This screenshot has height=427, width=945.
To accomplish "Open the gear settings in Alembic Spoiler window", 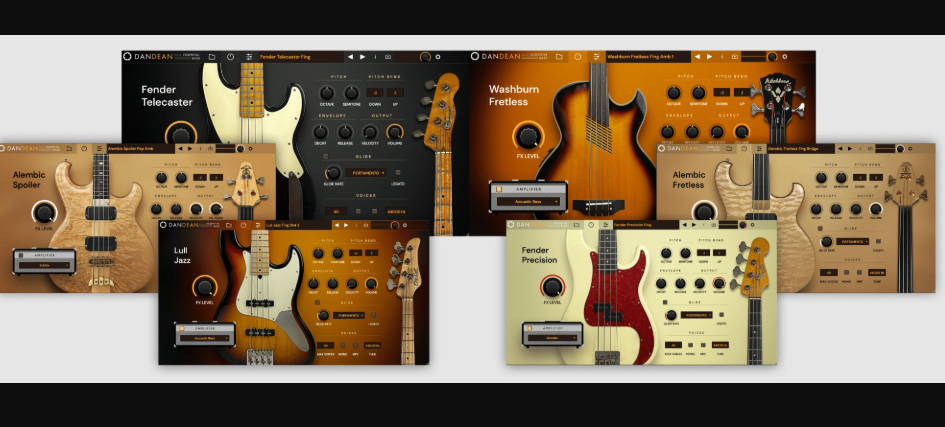I will [251, 148].
